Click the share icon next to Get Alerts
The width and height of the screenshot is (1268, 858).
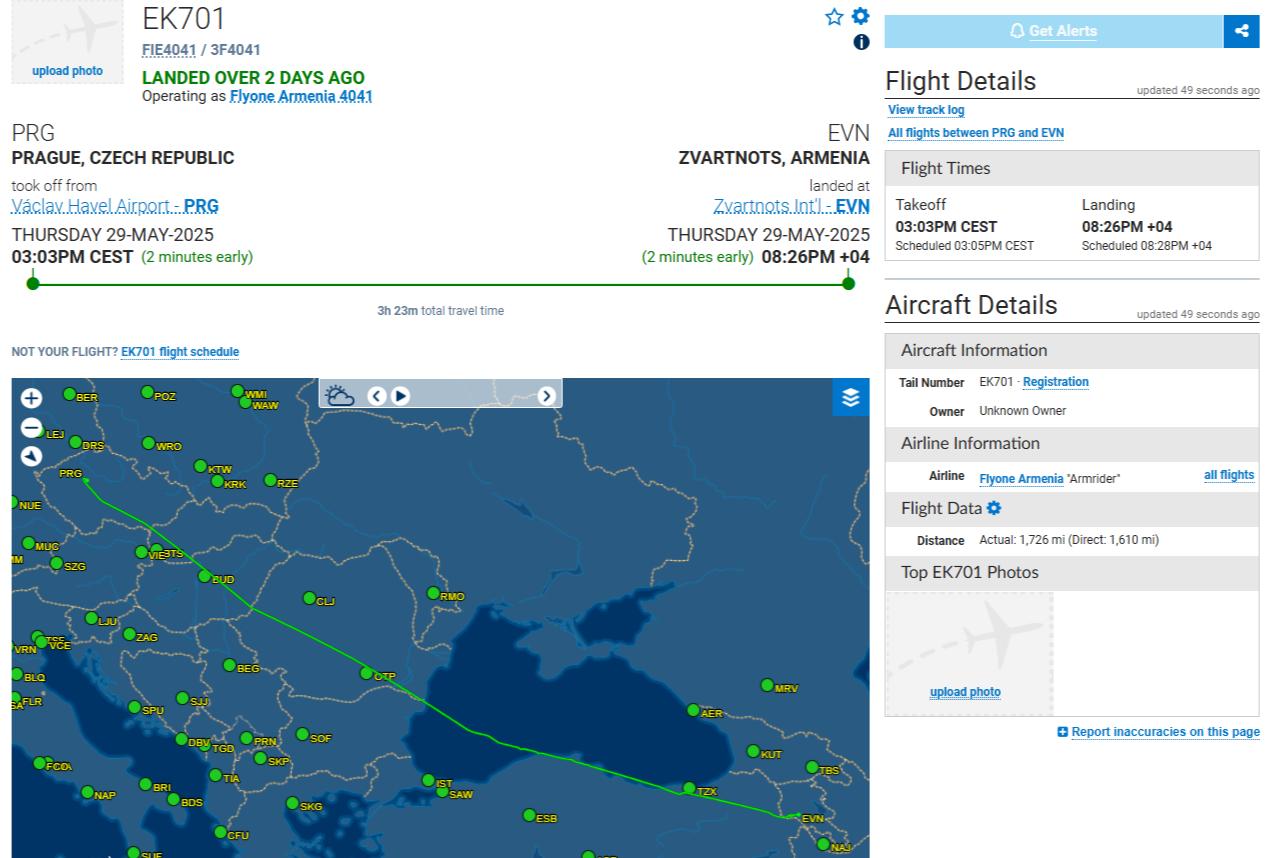[1242, 31]
